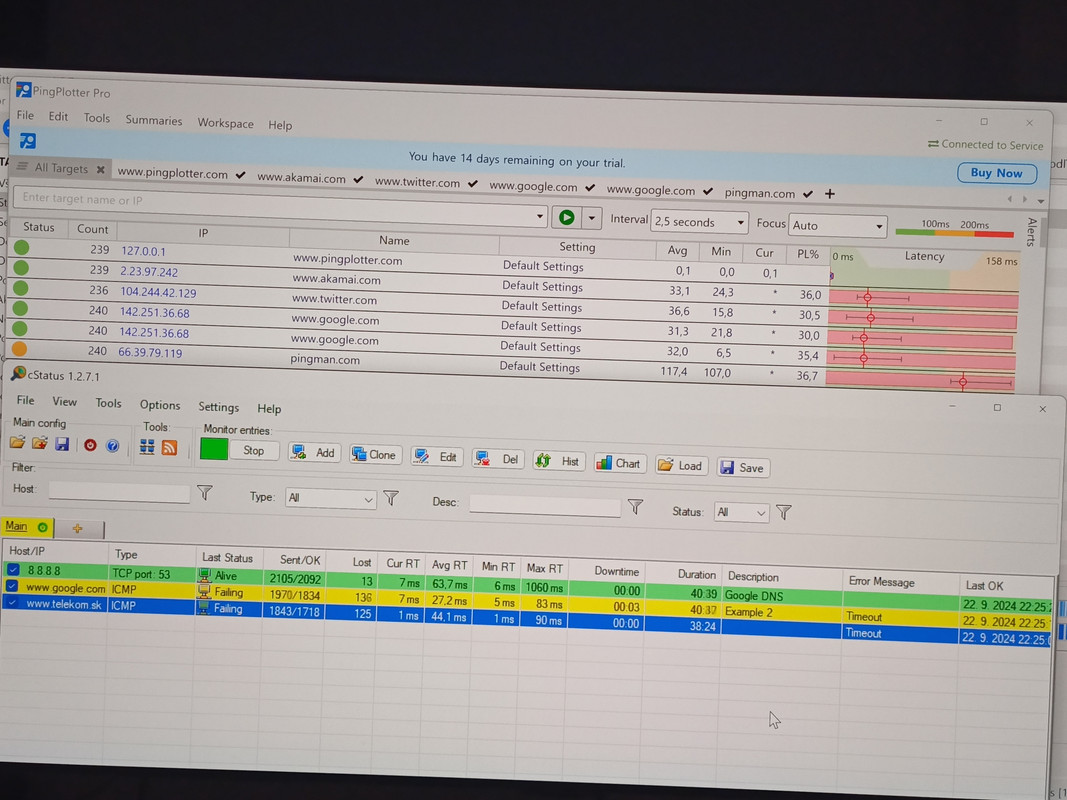Viewport: 1067px width, 800px height.
Task: Focus the Host filter input field
Action: click(119, 493)
